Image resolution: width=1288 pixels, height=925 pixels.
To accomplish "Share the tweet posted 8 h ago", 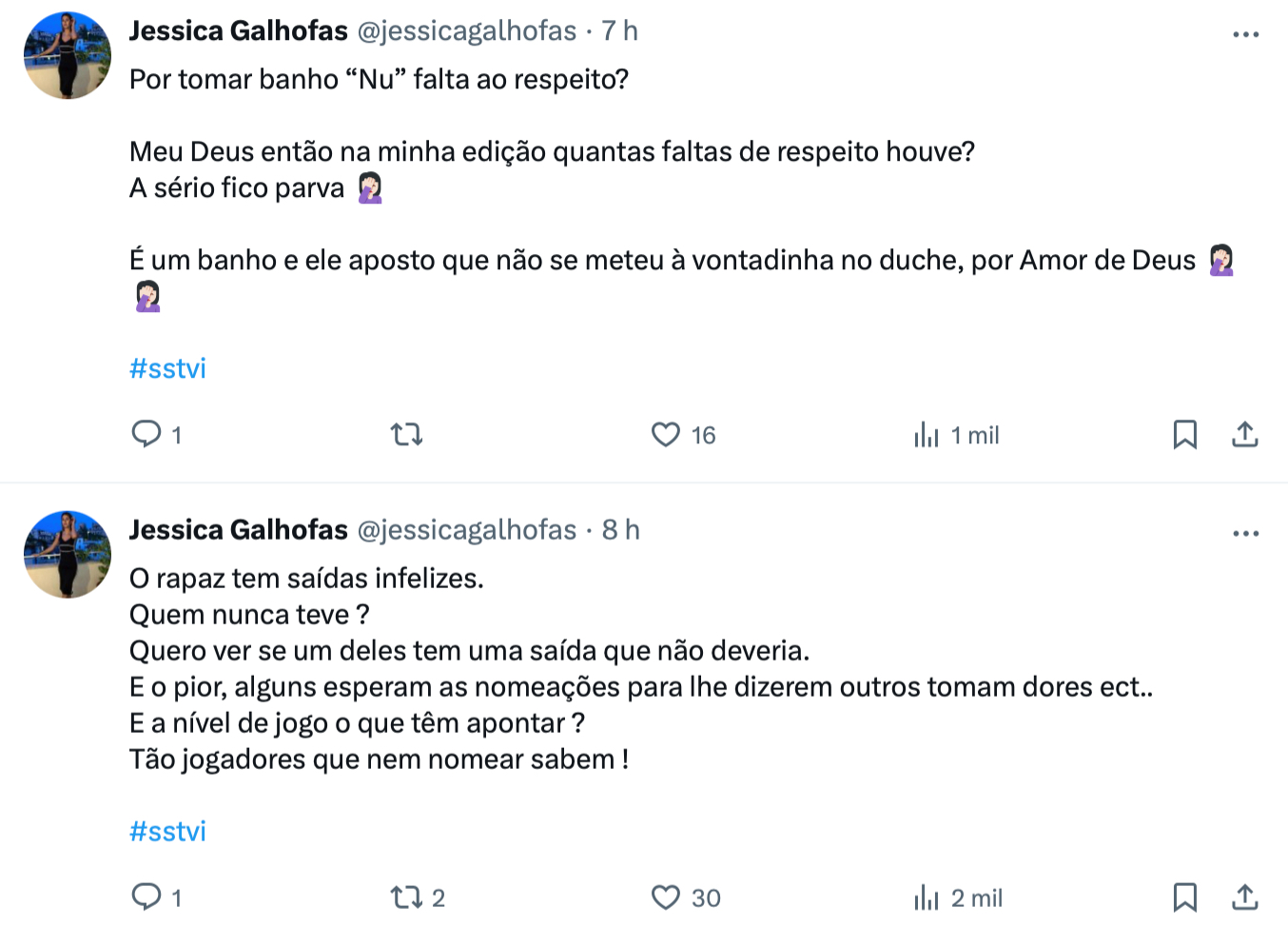I will click(1245, 897).
